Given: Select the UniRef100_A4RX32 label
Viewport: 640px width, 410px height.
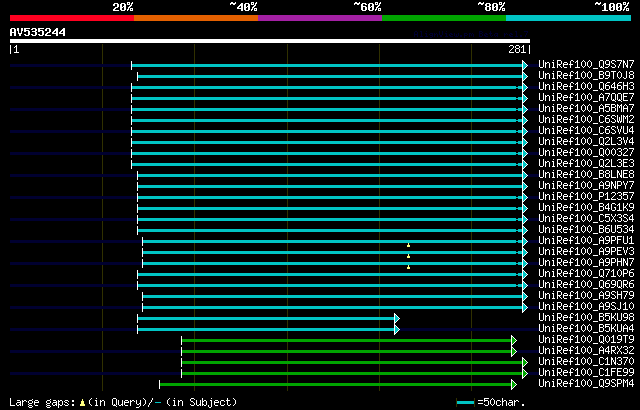Looking at the screenshot, I should click(586, 351).
